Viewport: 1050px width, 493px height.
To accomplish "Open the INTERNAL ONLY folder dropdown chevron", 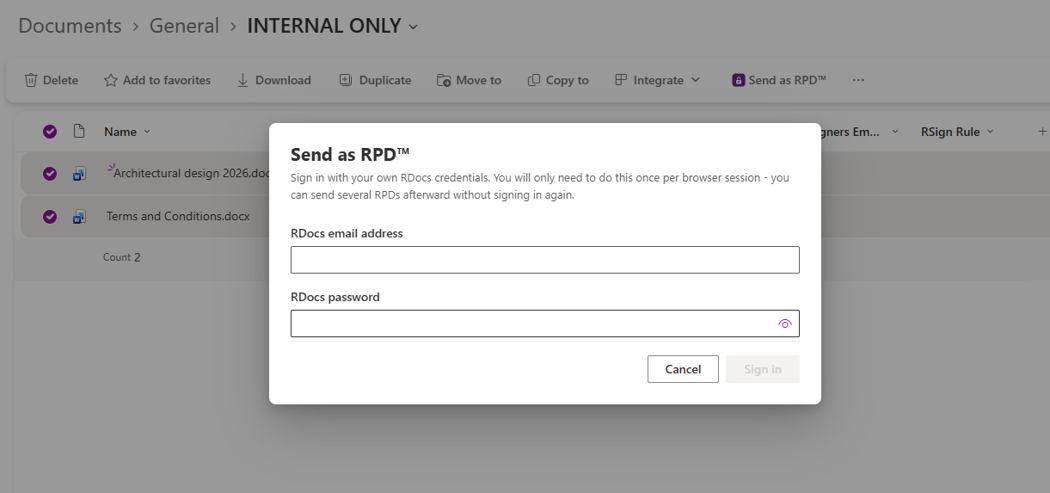I will coord(413,27).
